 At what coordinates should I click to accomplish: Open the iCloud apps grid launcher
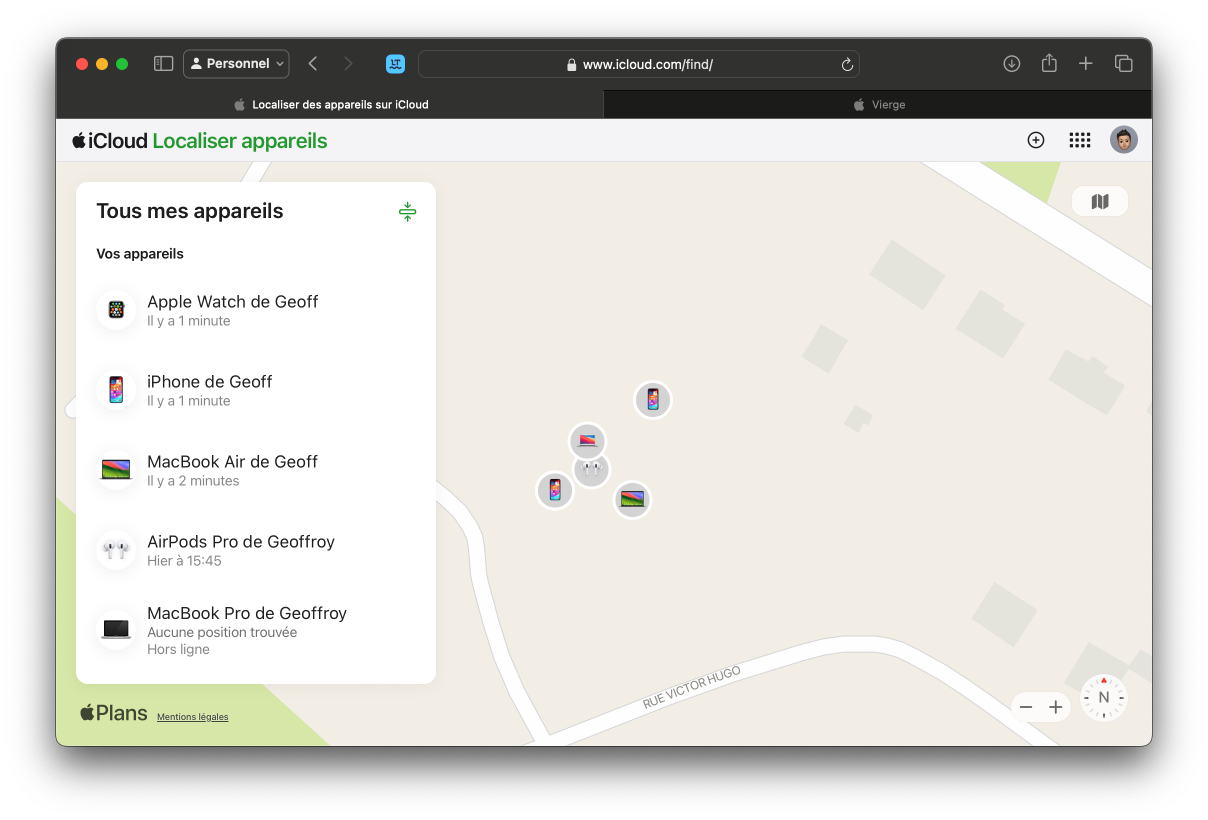tap(1080, 140)
